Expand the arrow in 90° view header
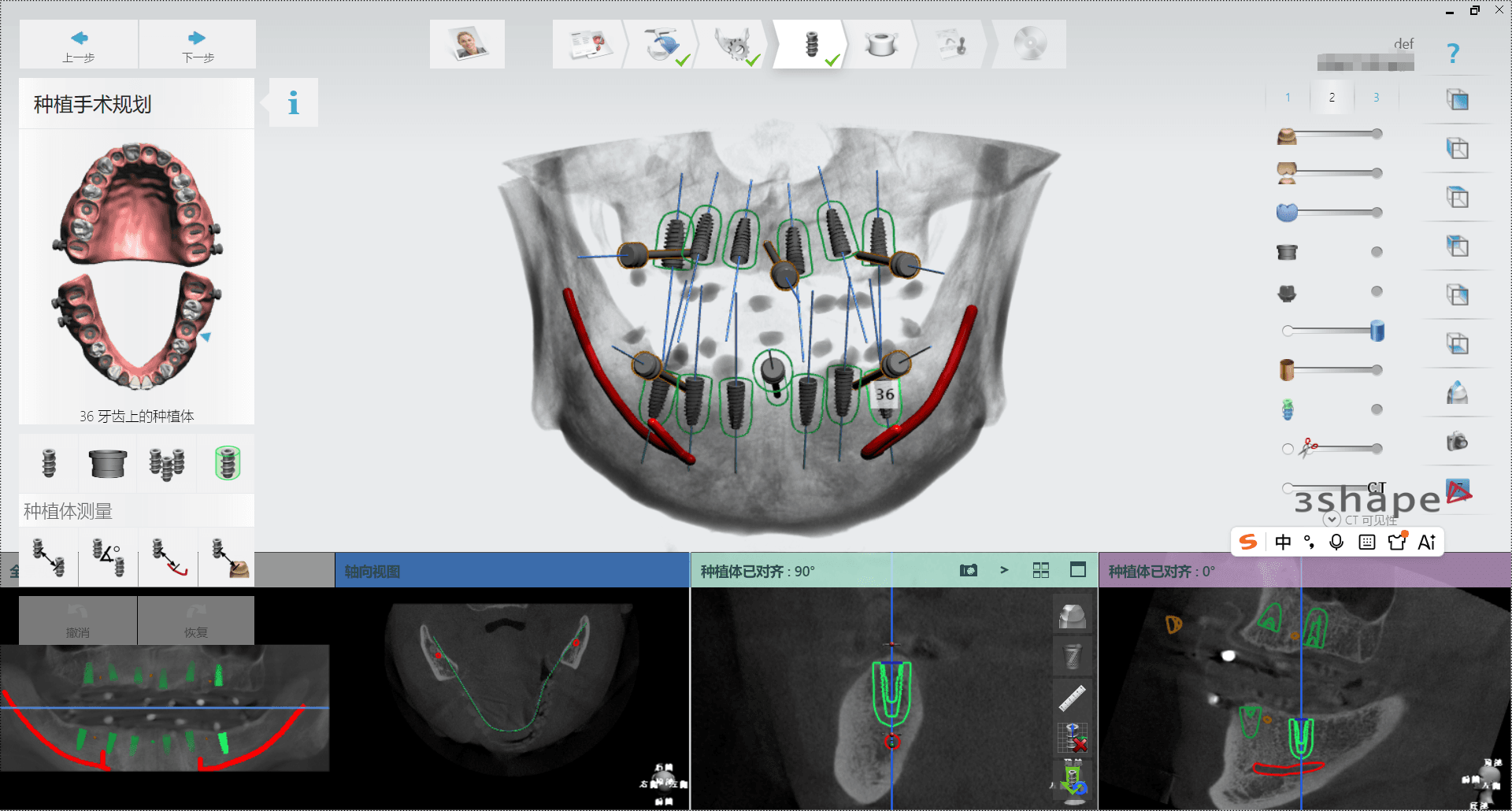Screen dimensions: 1512x811 click(1004, 570)
